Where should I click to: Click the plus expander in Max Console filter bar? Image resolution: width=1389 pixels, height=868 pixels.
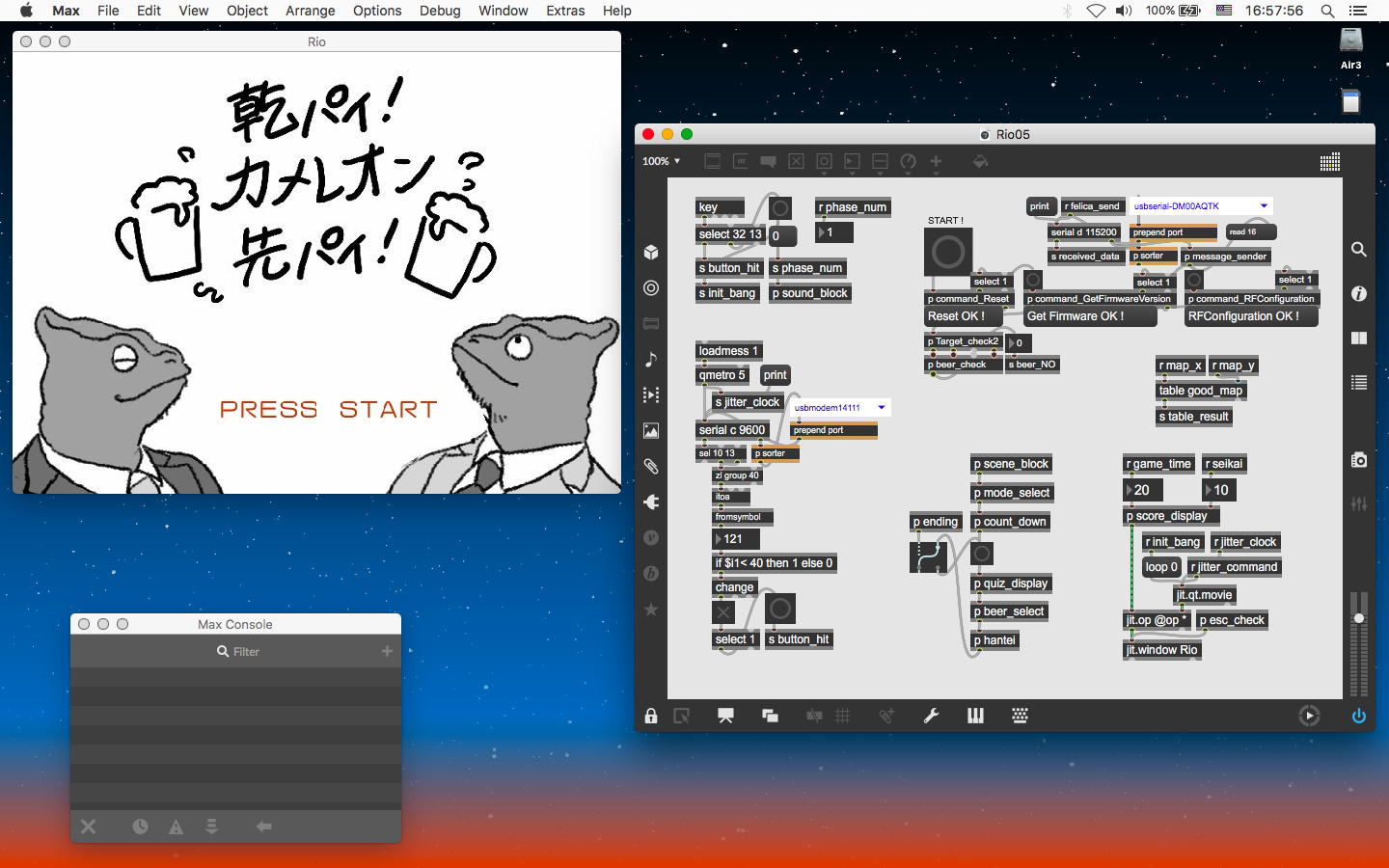click(x=387, y=651)
